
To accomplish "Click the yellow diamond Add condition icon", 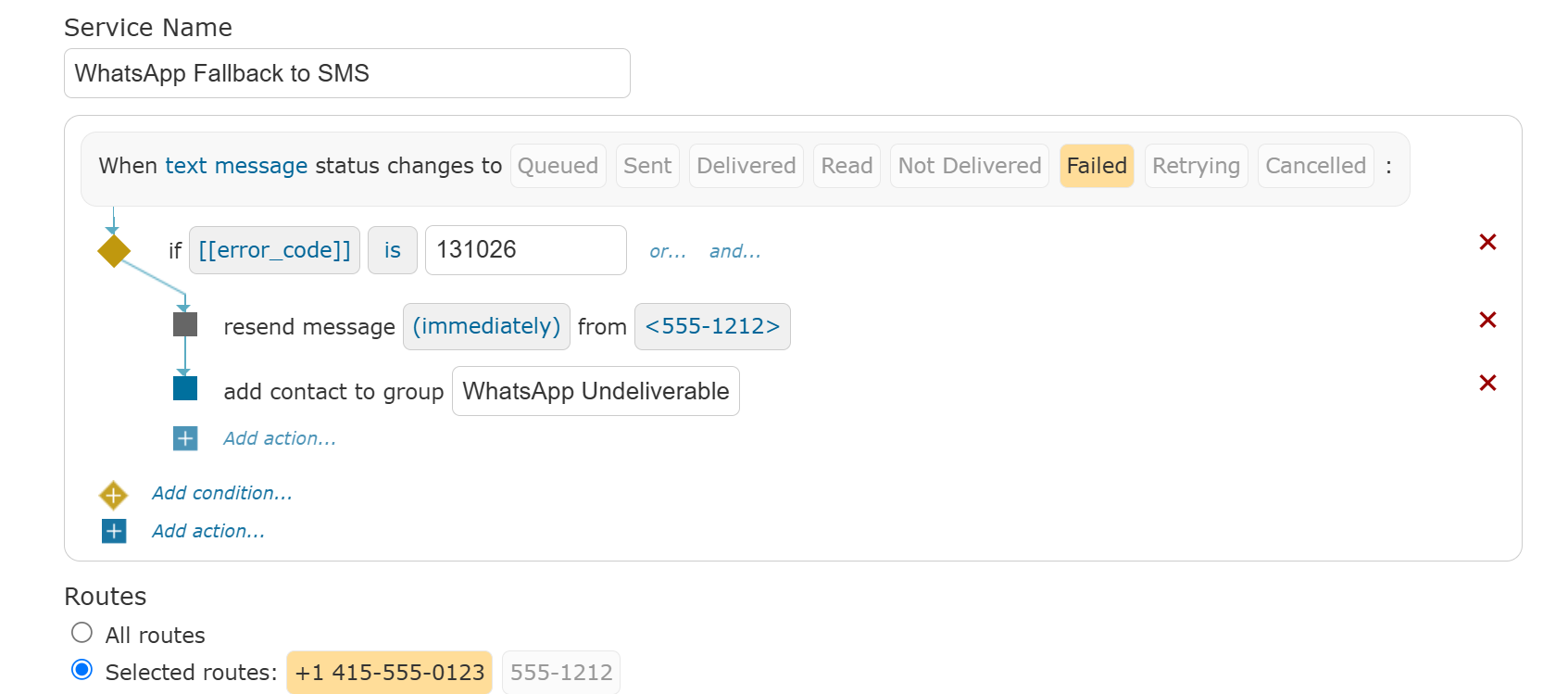I will coord(113,495).
